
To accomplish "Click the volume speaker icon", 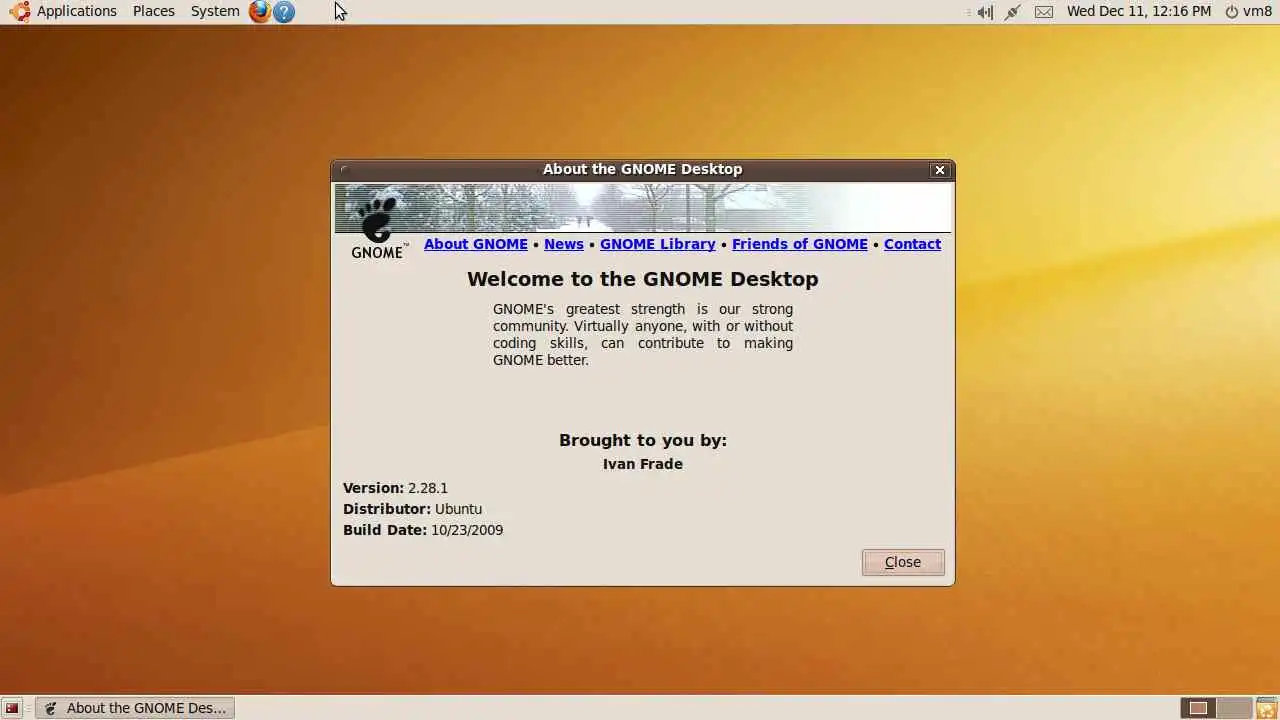I will [985, 12].
